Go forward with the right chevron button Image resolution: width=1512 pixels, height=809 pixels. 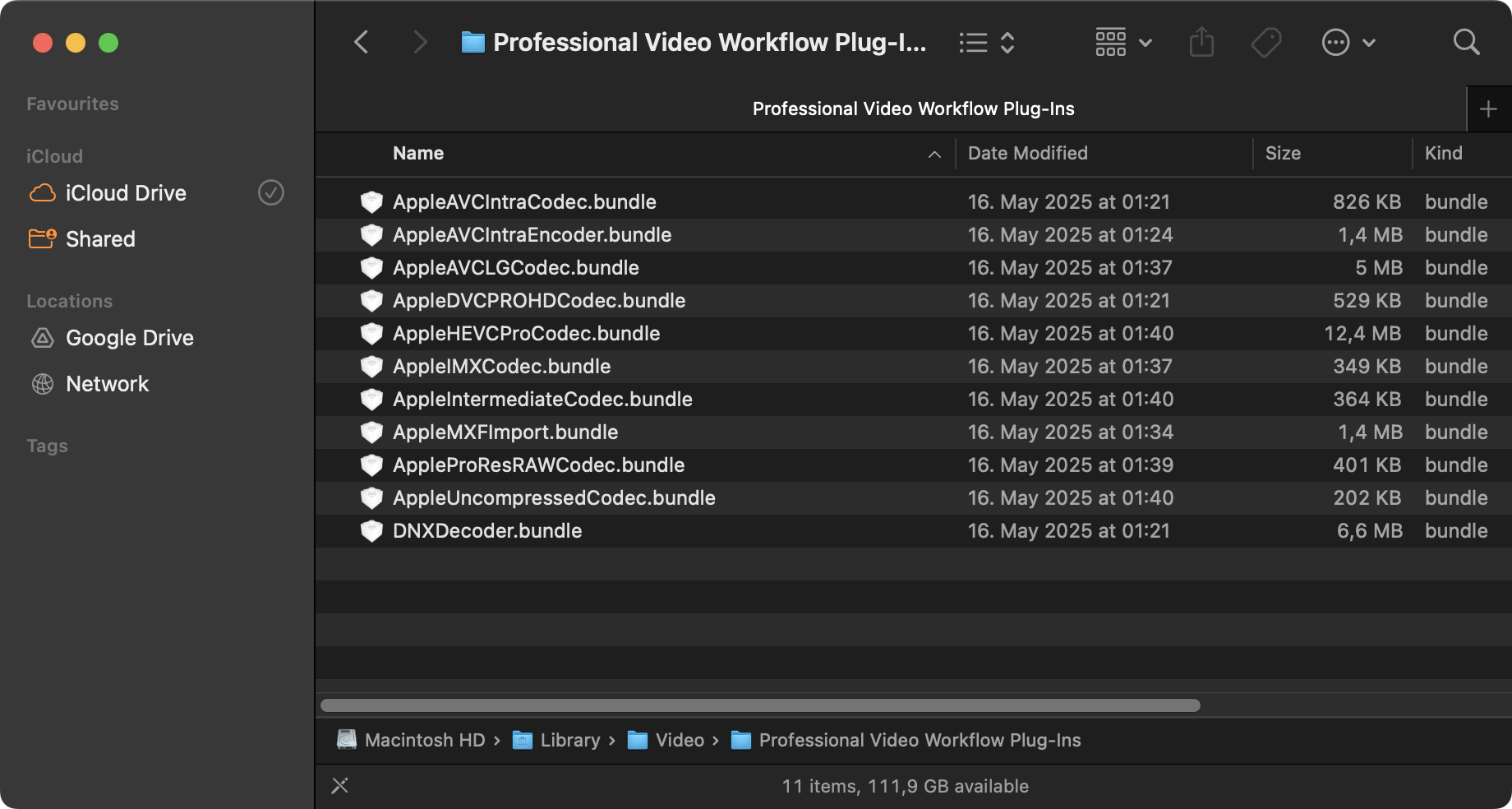click(x=420, y=42)
